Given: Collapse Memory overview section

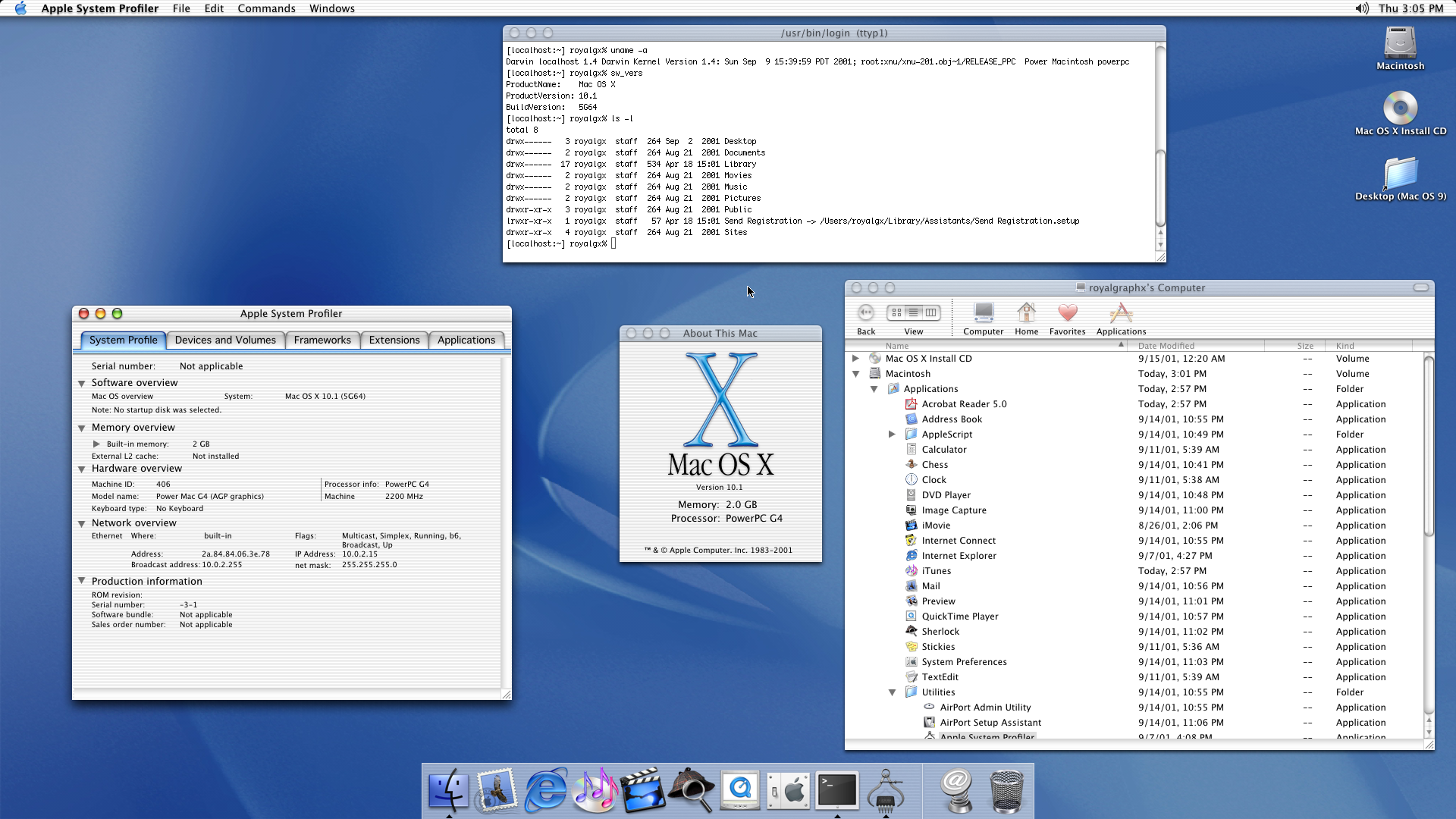Looking at the screenshot, I should (81, 428).
